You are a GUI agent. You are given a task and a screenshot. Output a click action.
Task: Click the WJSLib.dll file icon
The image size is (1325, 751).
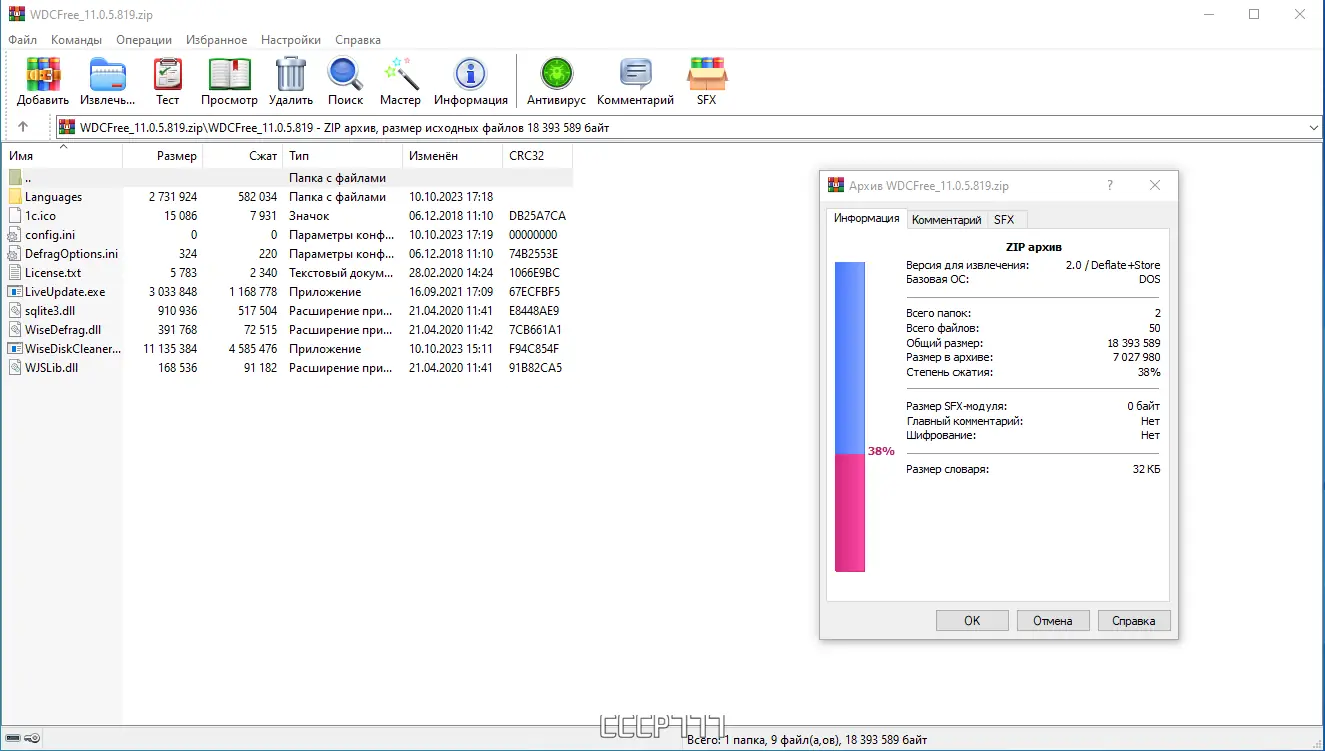[15, 368]
